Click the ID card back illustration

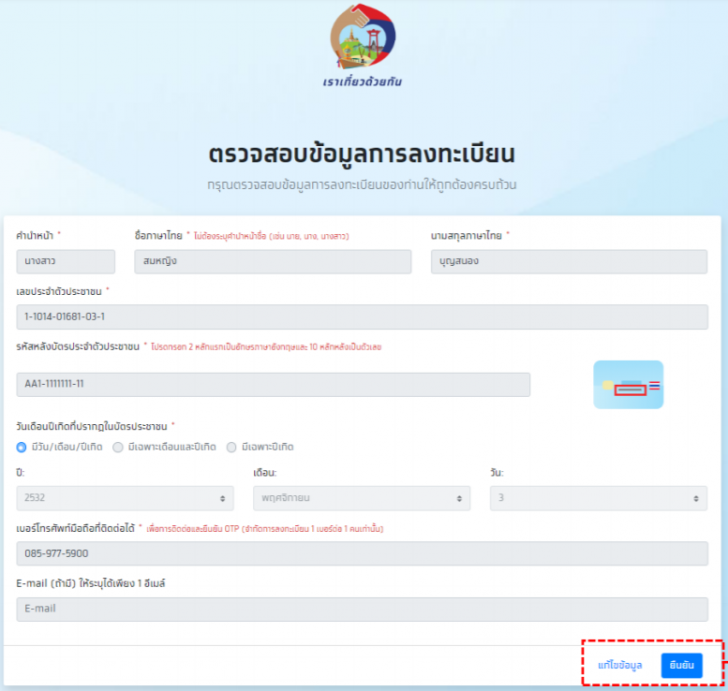[628, 385]
